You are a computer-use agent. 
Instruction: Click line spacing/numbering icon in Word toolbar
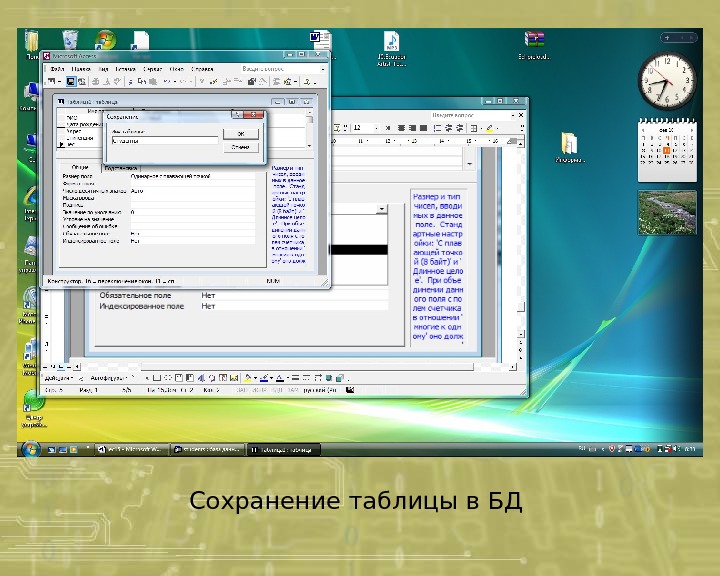click(438, 128)
